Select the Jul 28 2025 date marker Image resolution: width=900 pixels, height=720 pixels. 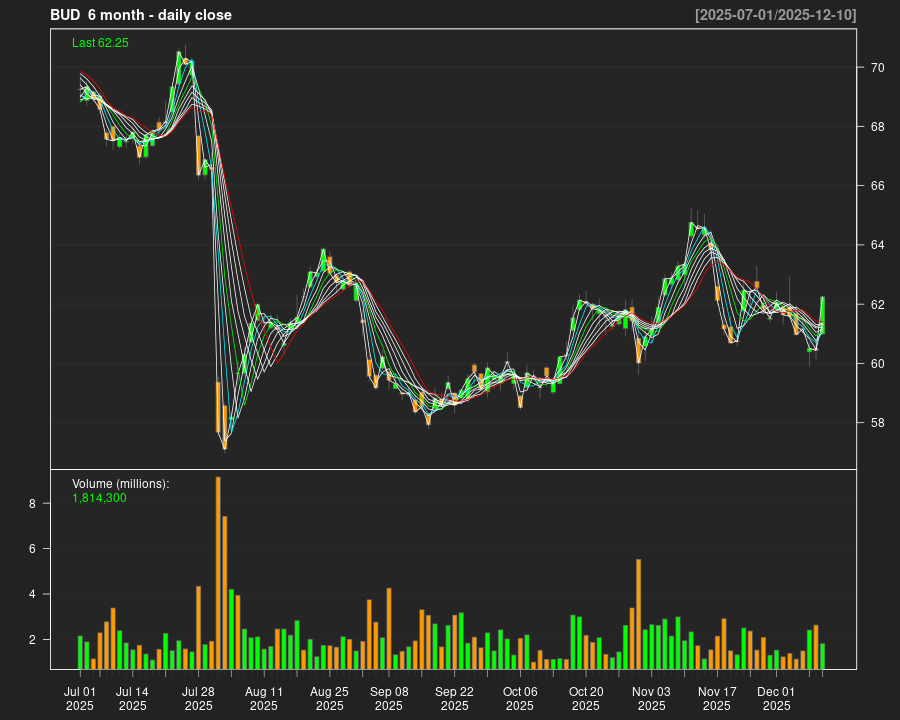coord(198,698)
